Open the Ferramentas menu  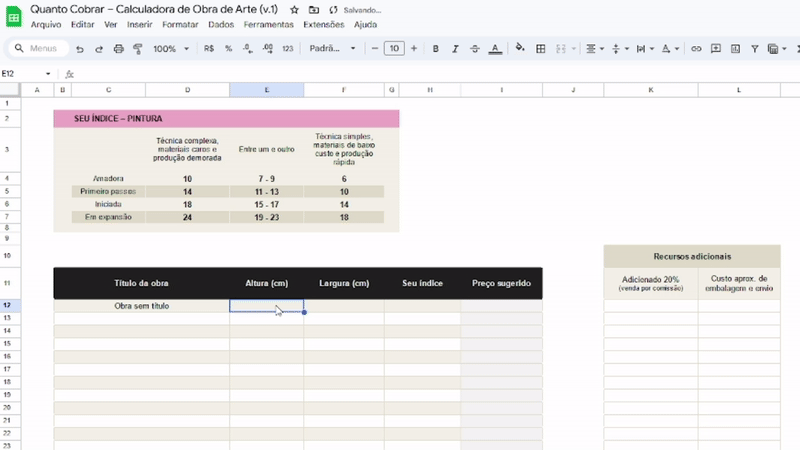pyautogui.click(x=268, y=24)
